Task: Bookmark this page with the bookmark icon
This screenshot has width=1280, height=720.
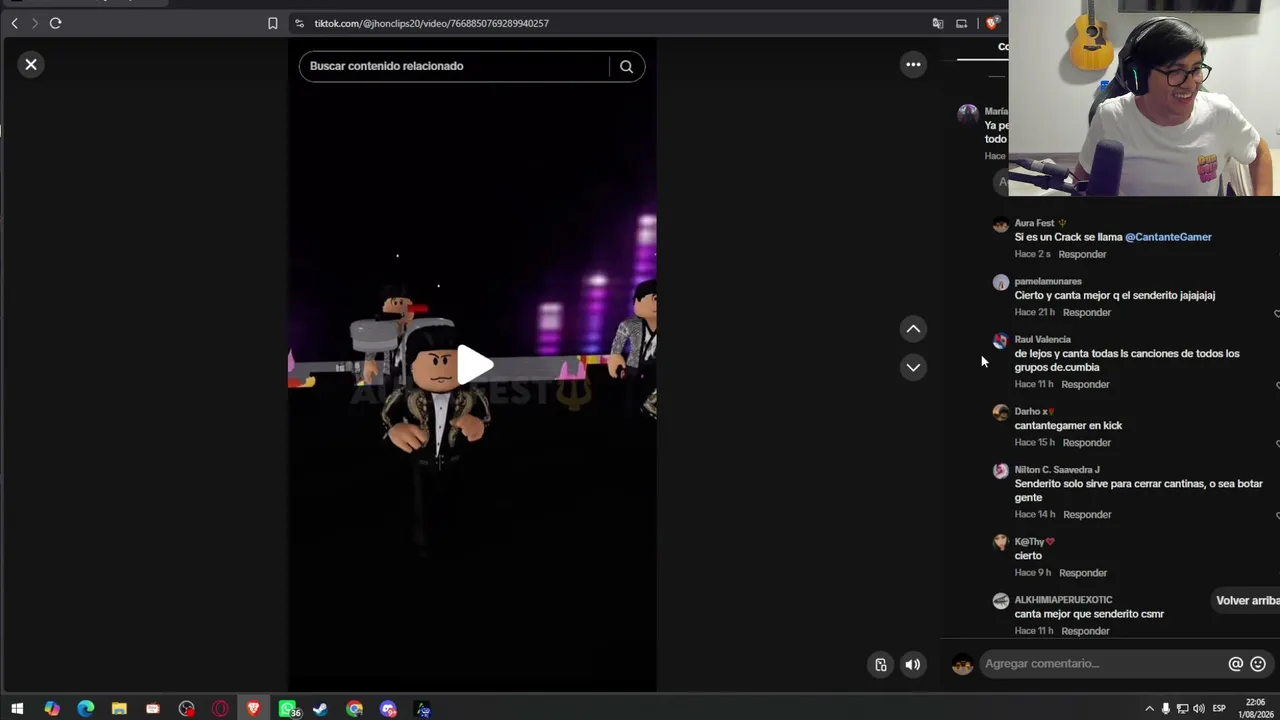Action: tap(272, 23)
